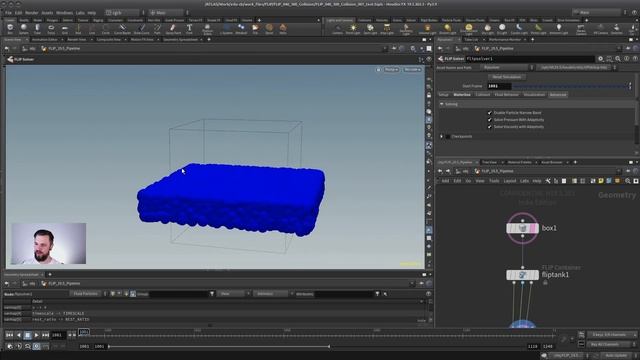Image resolution: width=640 pixels, height=360 pixels.
Task: Select the Tube shelf tool
Action: point(37,29)
